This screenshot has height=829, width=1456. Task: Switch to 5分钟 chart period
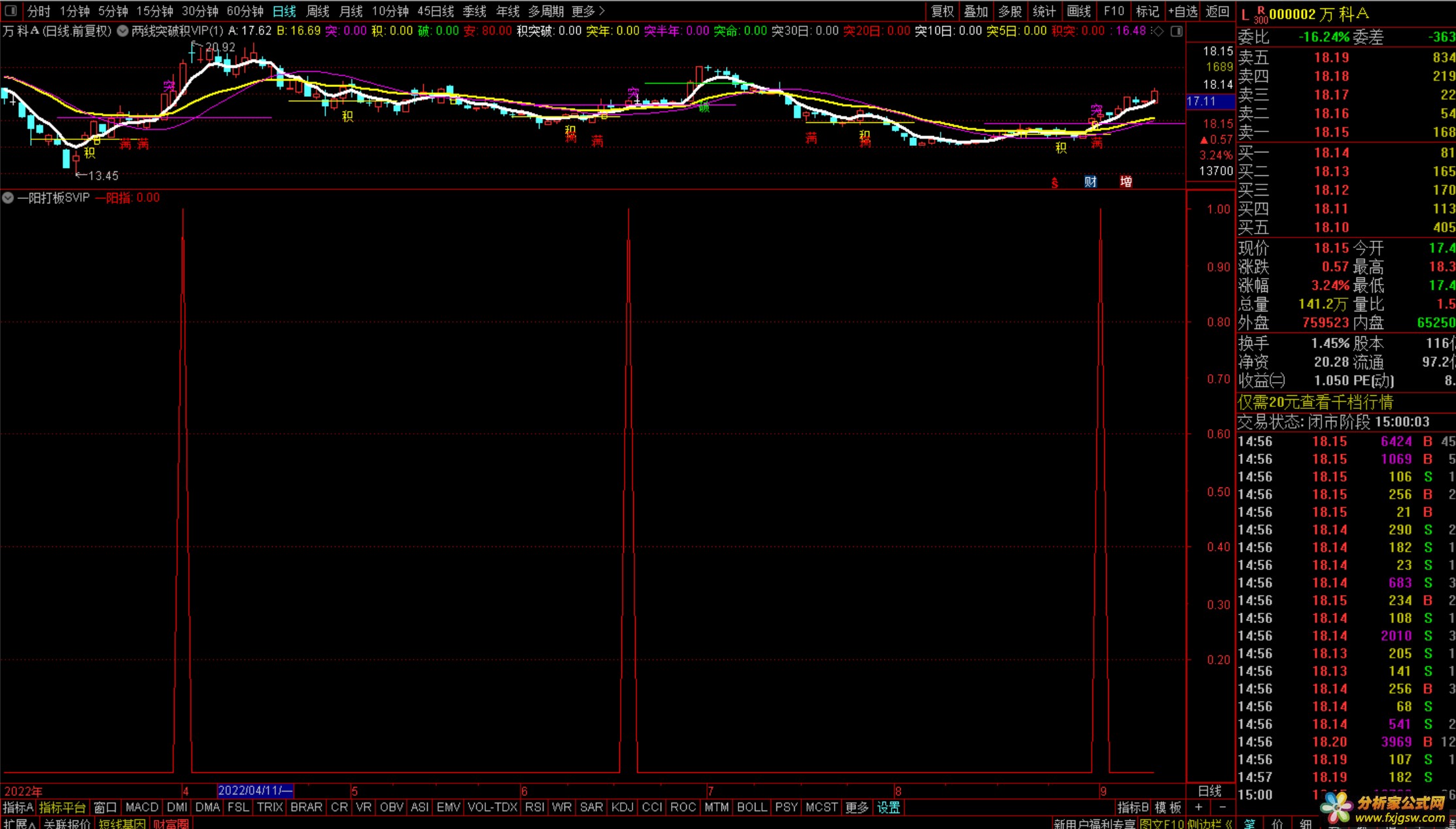click(113, 11)
